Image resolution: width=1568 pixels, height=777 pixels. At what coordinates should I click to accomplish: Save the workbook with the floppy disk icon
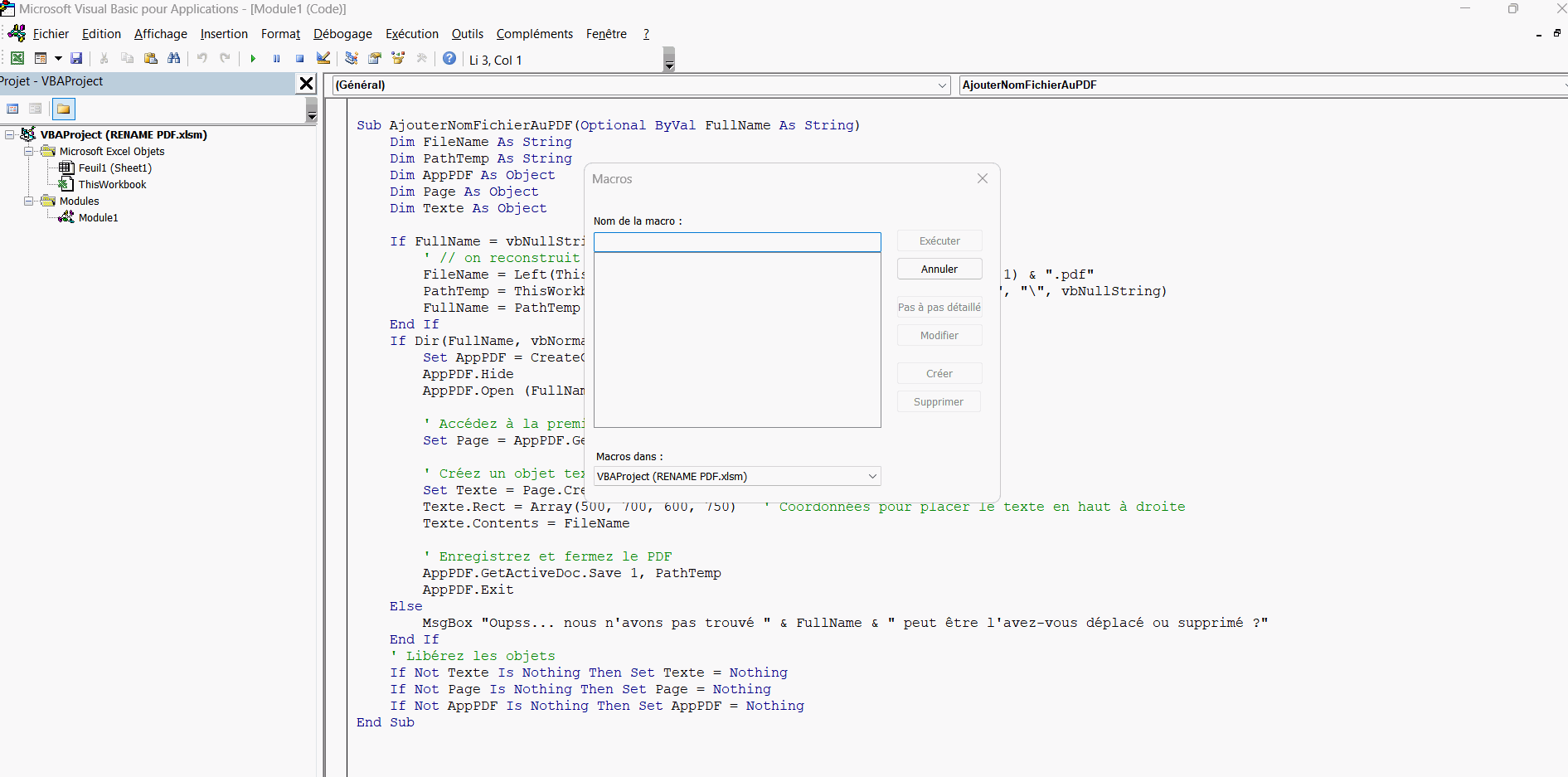(76, 58)
